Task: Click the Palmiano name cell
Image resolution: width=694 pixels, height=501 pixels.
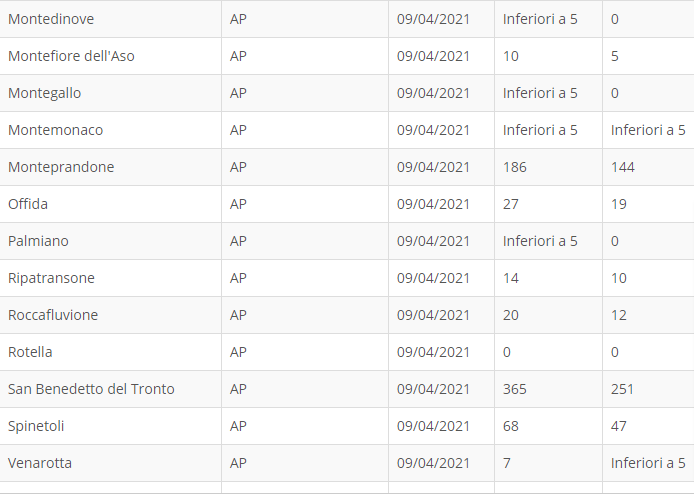Action: tap(38, 241)
